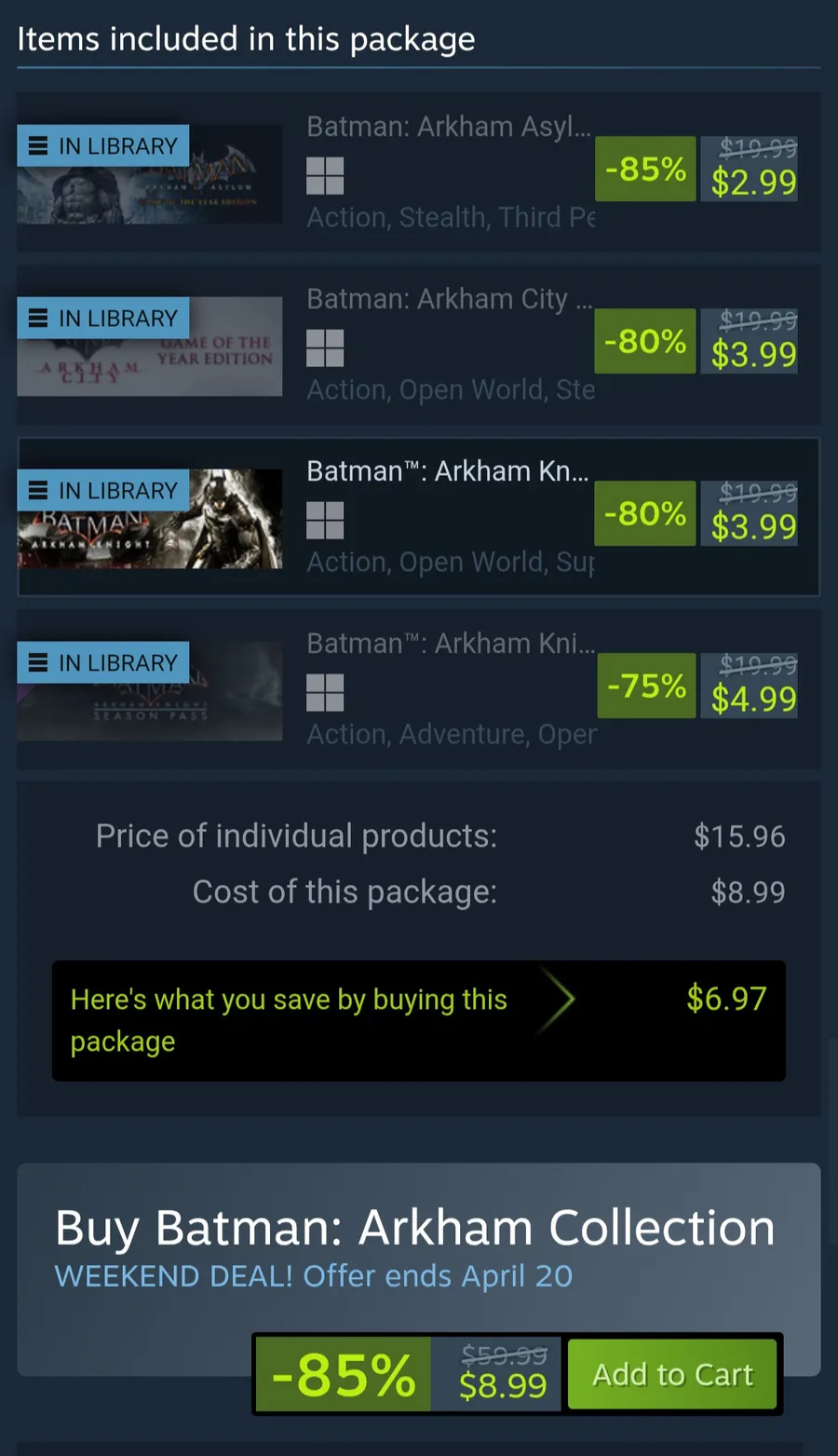Click the package -85% $8.99 price block
838x1456 pixels.
407,1374
